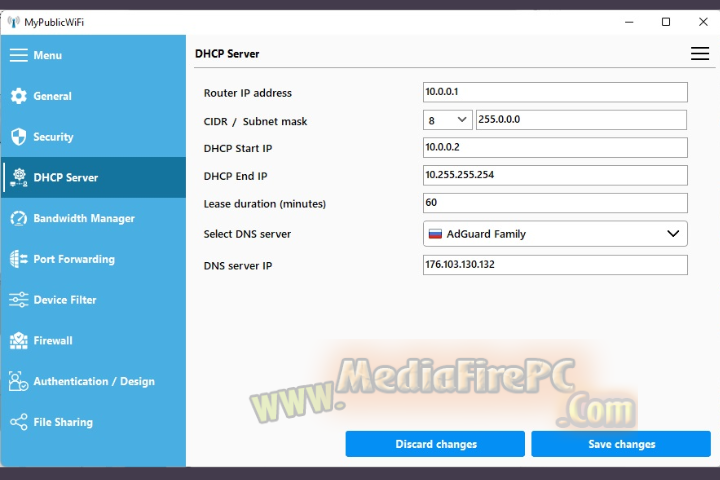Click the DNS server IP label
Viewport: 720px width, 480px height.
coord(238,265)
